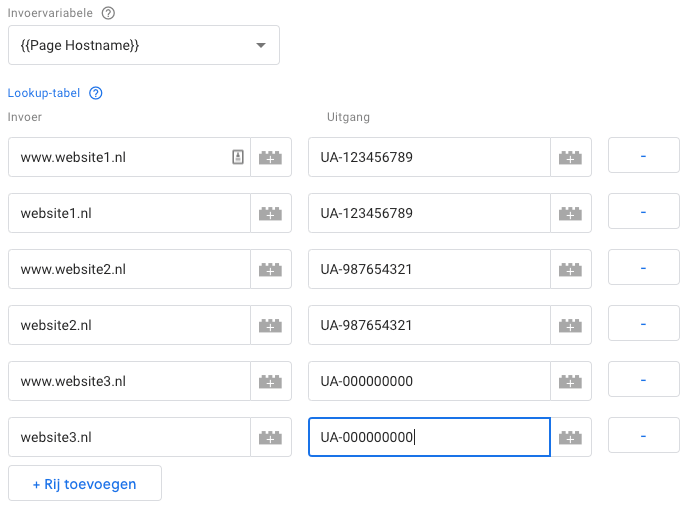Open the Invoervariabele Page Hostname dropdown

coord(143,45)
